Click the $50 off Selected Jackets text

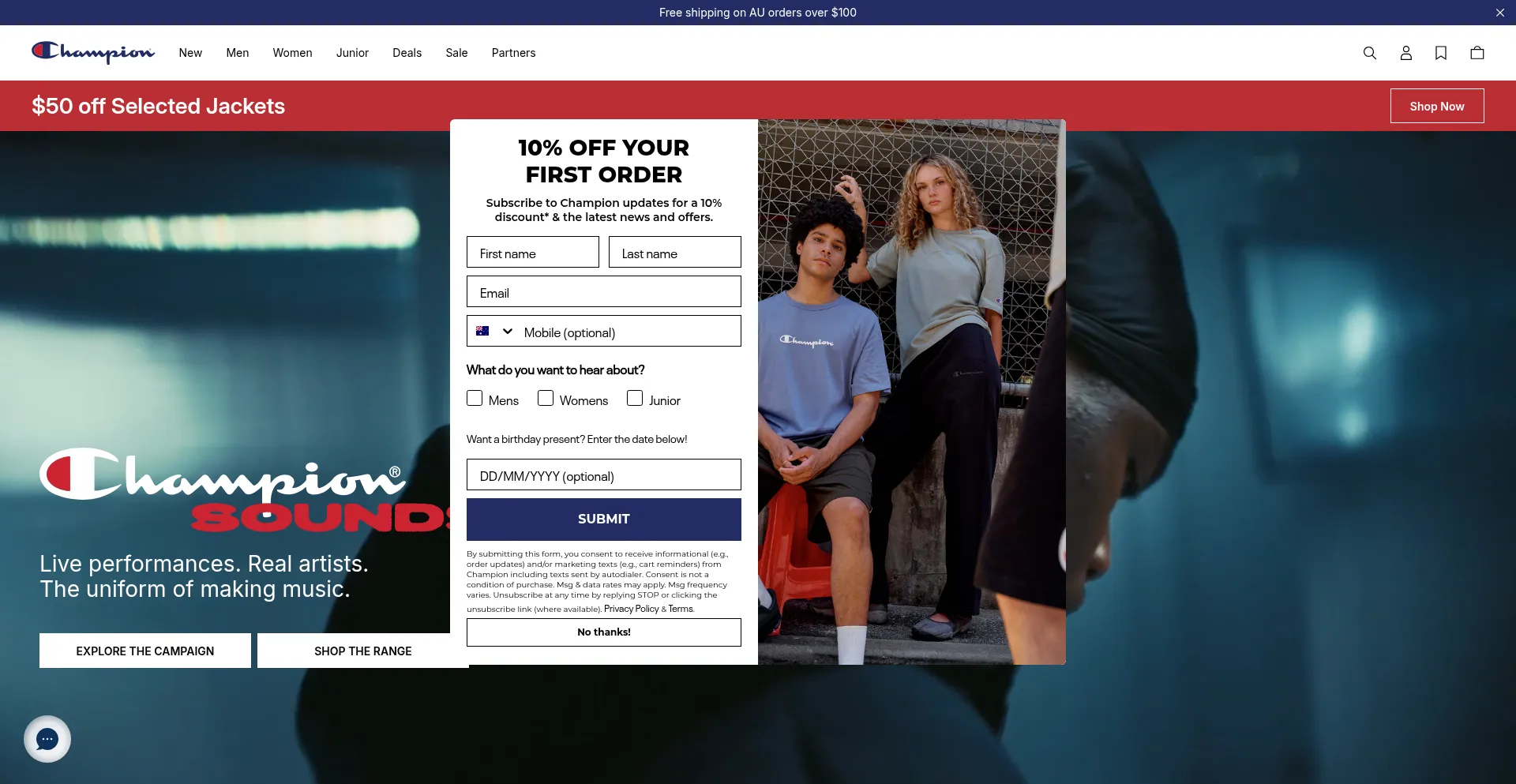coord(159,106)
